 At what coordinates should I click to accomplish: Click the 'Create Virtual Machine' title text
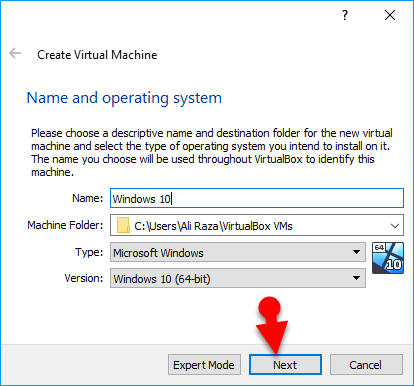click(97, 55)
